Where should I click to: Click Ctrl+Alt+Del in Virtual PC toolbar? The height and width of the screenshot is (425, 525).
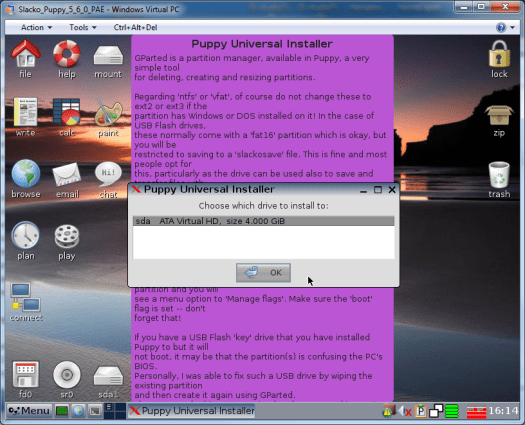[x=135, y=27]
